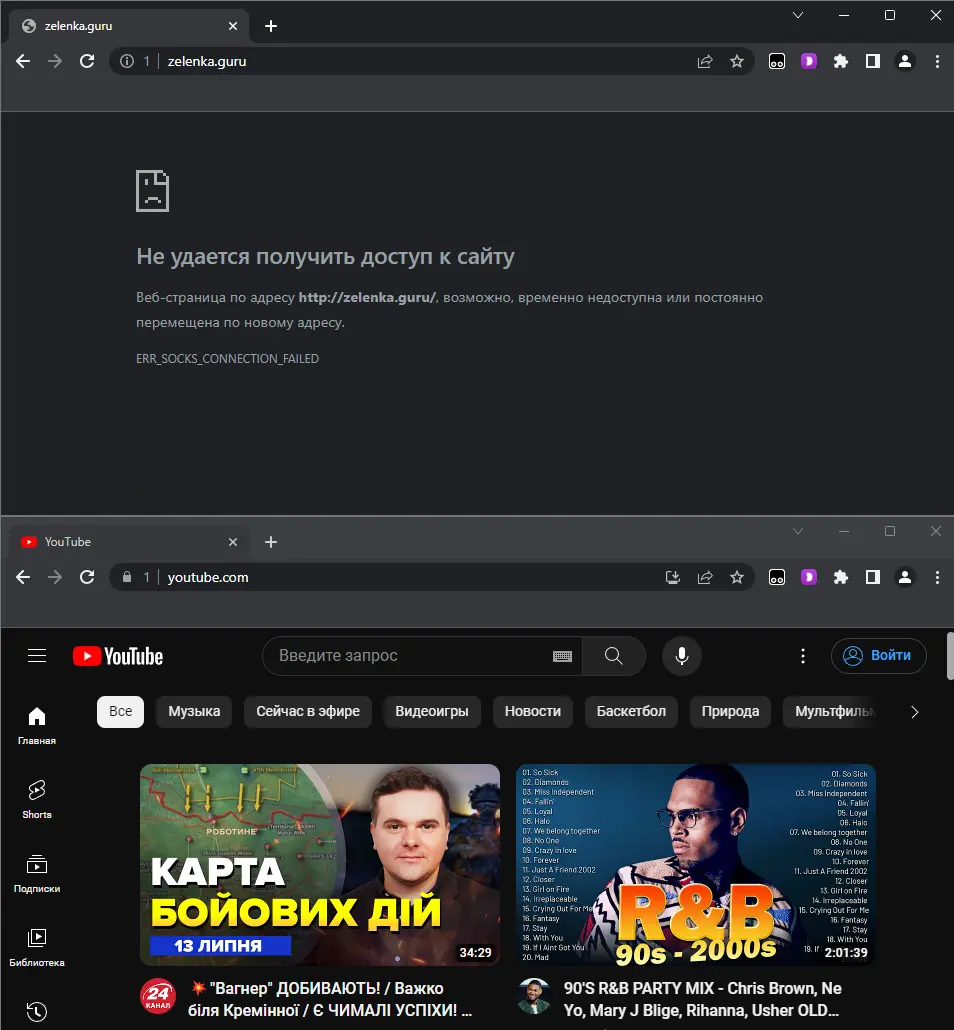954x1030 pixels.
Task: Open "Вагнер" ДОБИВАЮТЬ video title
Action: click(330, 999)
